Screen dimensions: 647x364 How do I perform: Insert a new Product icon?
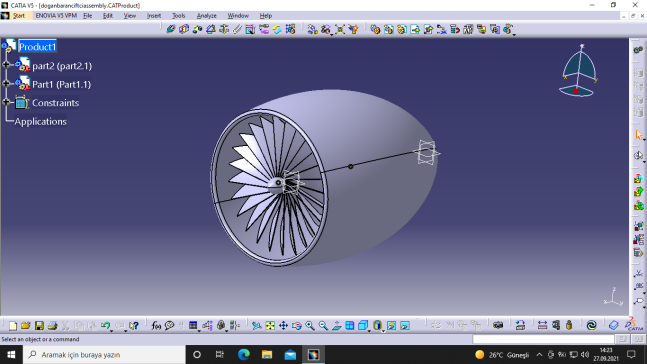point(388,29)
